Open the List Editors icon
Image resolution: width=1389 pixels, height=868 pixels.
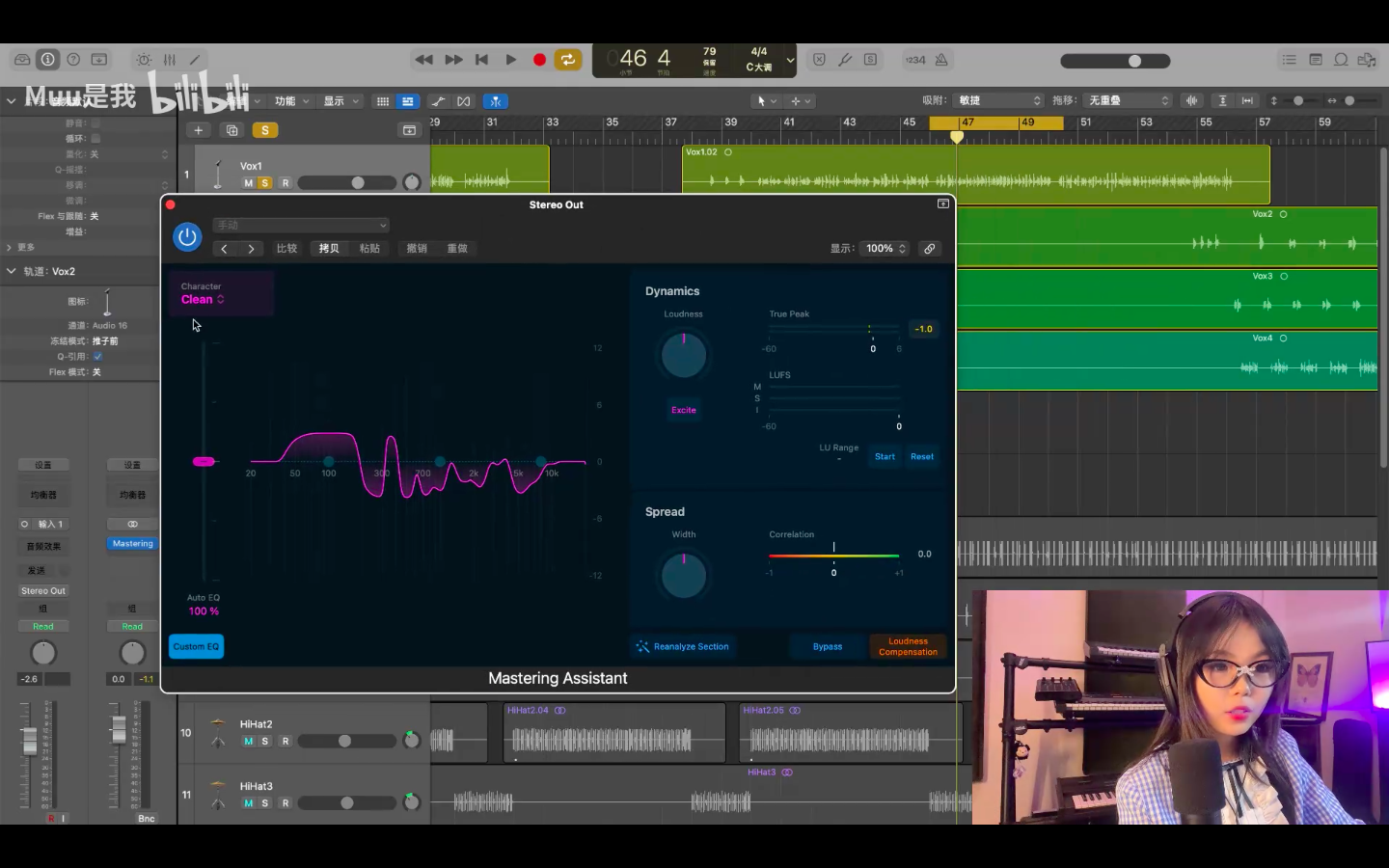click(1289, 60)
